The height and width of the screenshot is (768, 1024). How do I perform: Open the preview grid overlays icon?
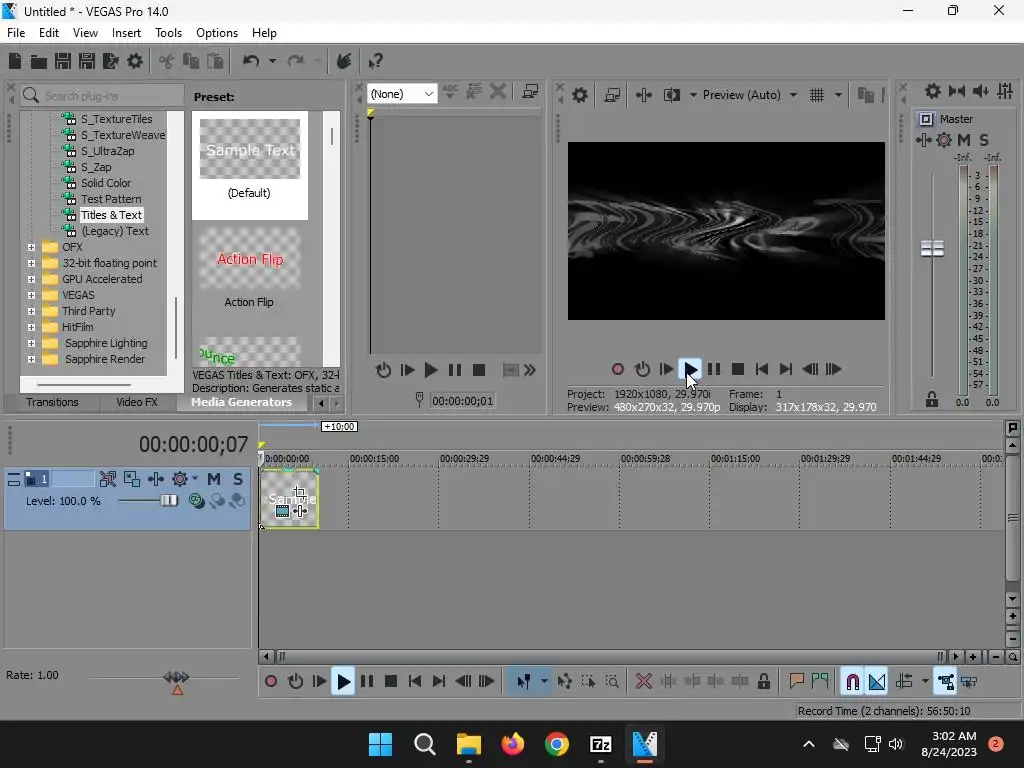pos(816,95)
